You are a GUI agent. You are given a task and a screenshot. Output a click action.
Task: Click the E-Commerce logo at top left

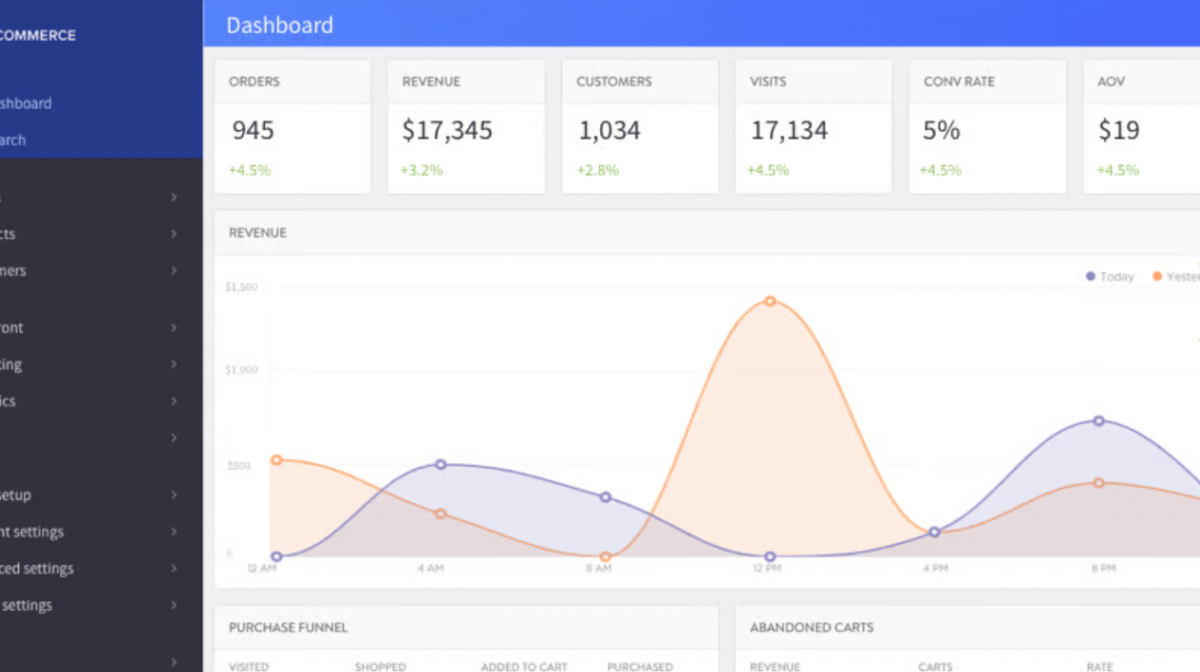[38, 35]
